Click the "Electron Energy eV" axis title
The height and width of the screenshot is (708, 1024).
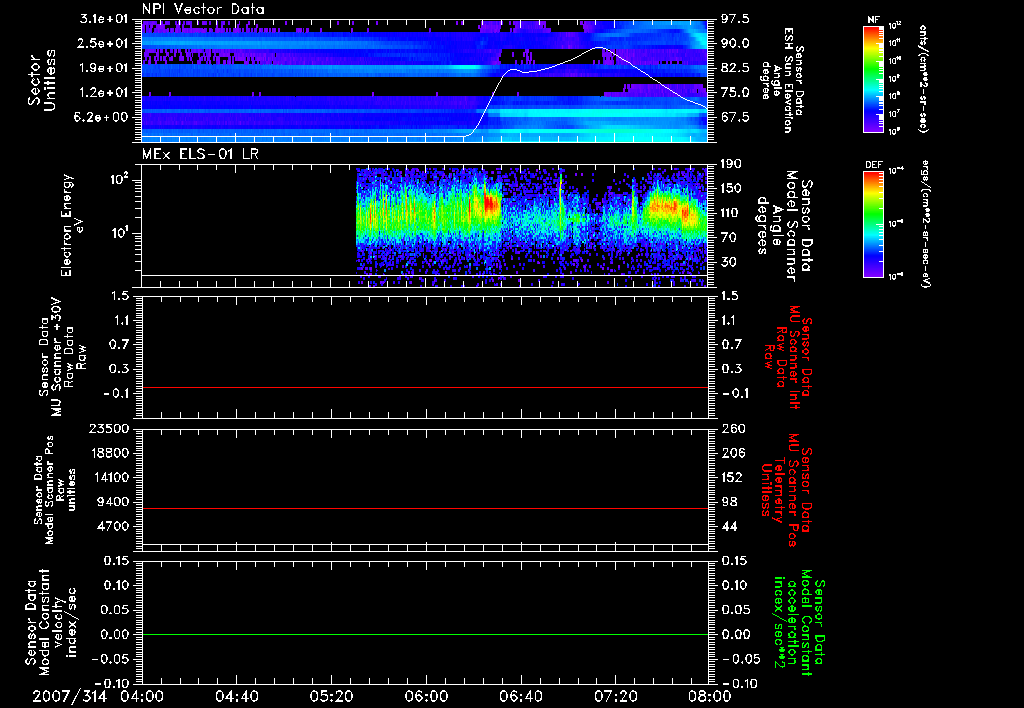(x=72, y=225)
